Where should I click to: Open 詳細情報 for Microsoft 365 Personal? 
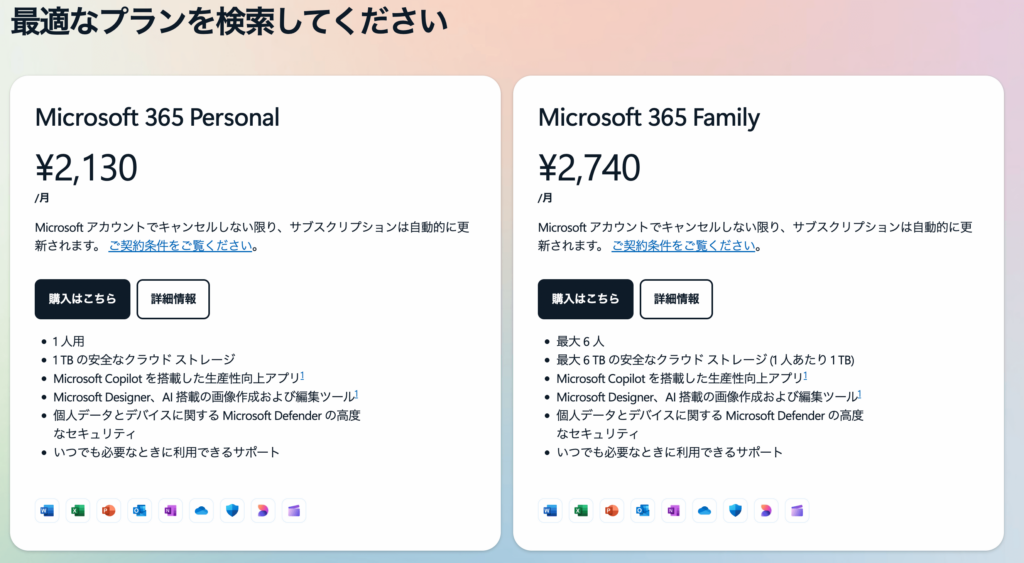(173, 299)
